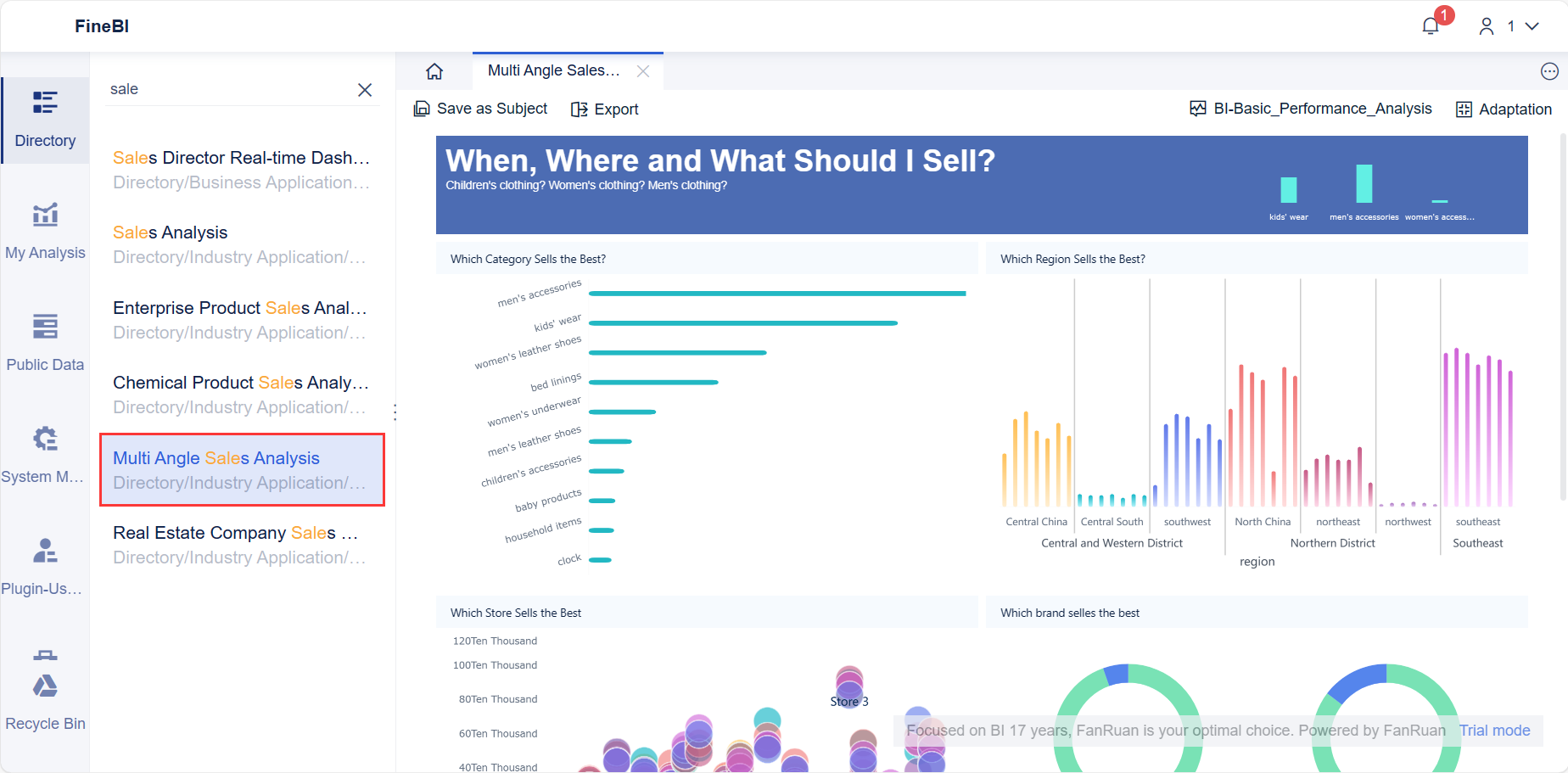Screen dimensions: 1568x773
Task: Open the more options ellipsis menu
Action: tap(1551, 71)
